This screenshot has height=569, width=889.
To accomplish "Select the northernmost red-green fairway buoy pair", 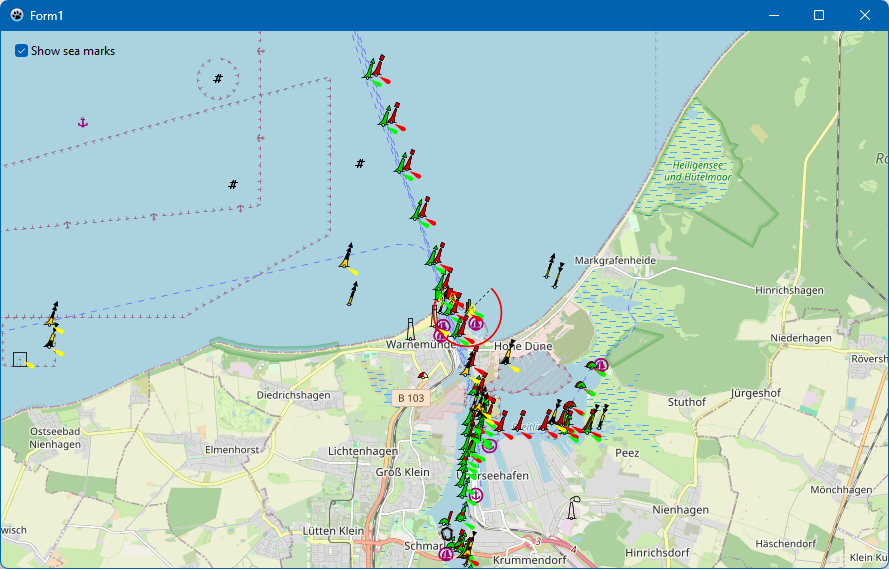I will point(375,70).
